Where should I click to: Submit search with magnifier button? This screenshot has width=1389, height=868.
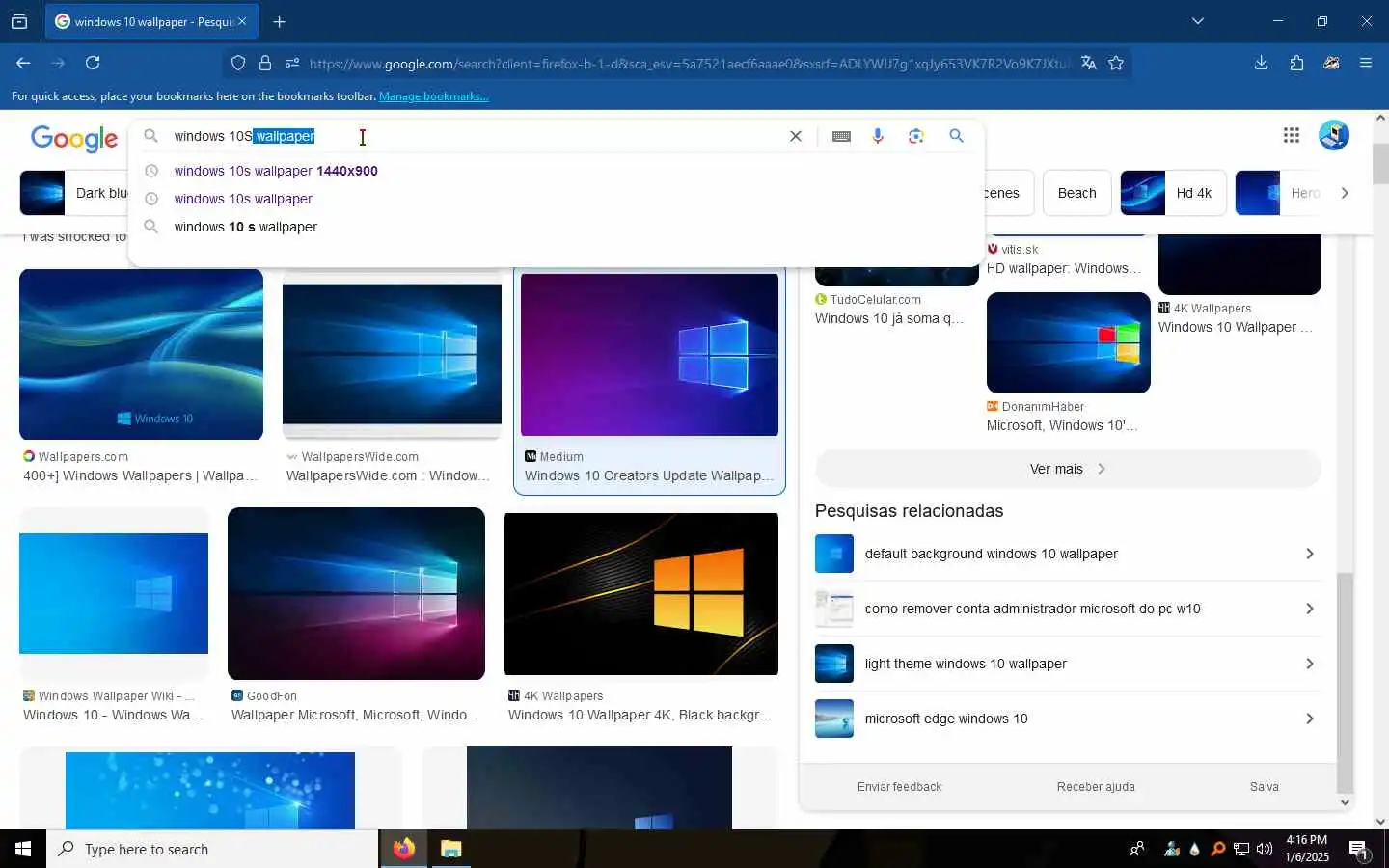[x=956, y=136]
